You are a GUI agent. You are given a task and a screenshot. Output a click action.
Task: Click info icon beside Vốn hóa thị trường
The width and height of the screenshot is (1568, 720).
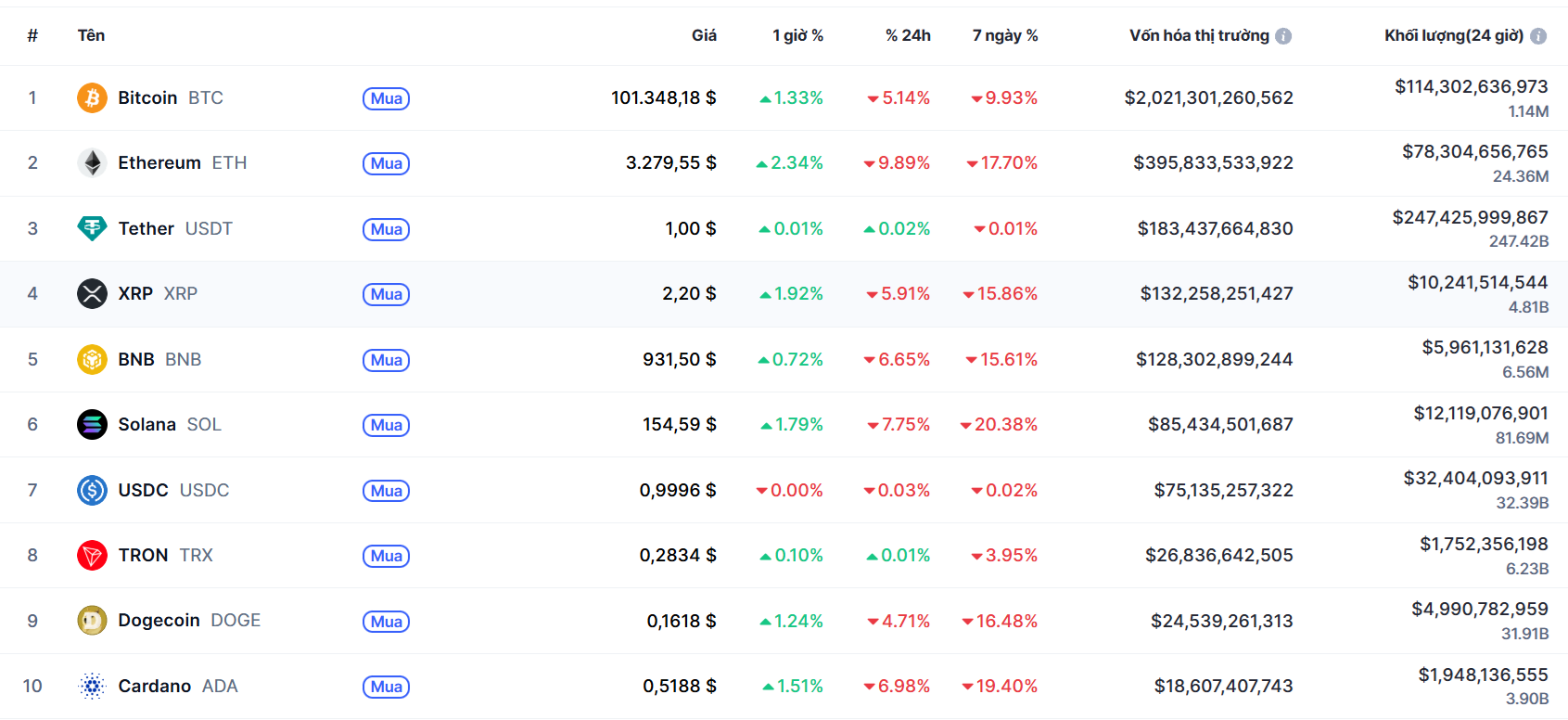click(x=1283, y=36)
